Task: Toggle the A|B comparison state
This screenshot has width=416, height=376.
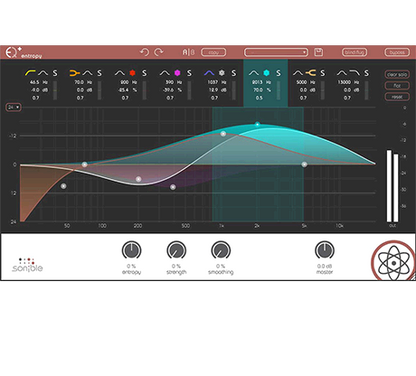Action: click(x=188, y=52)
